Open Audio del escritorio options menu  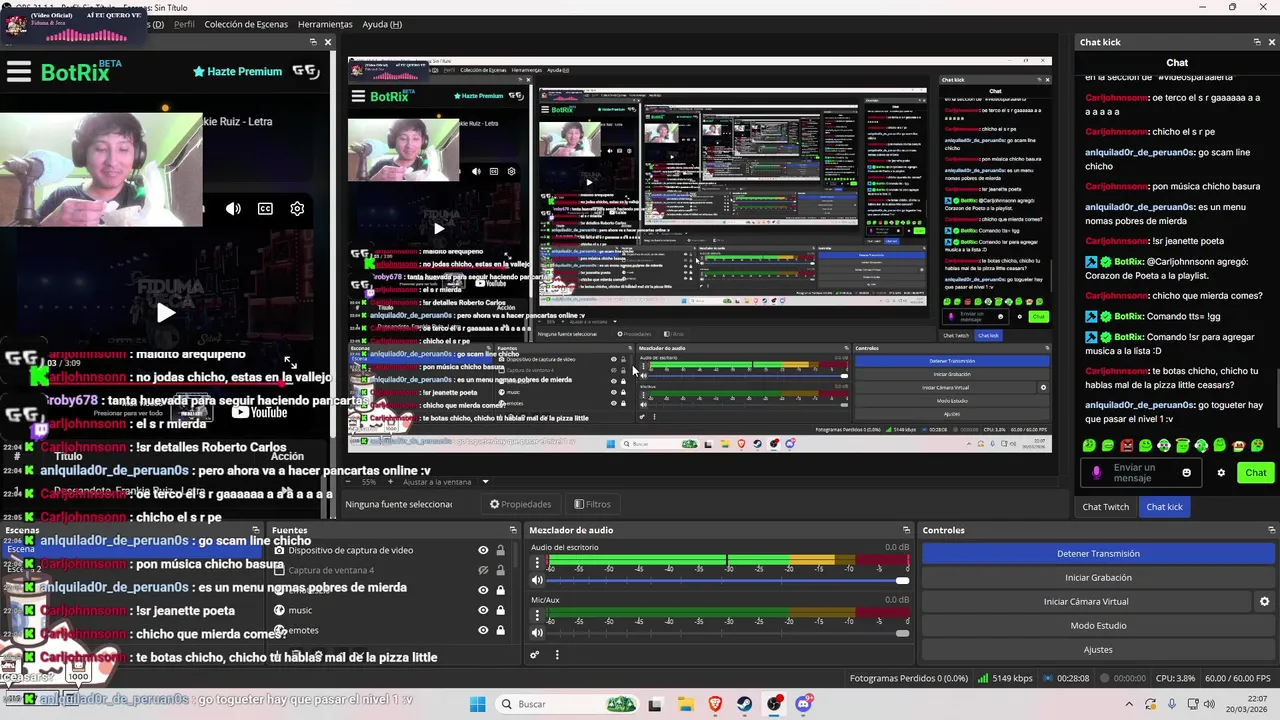point(537,563)
